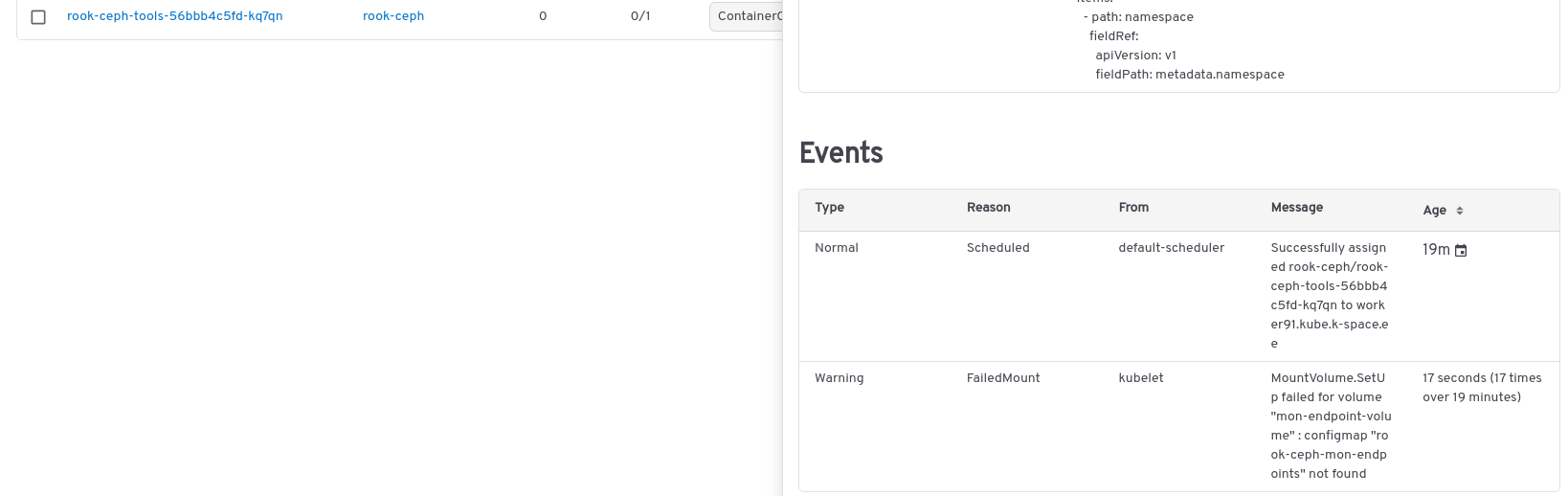Screen dimensions: 1568x496
Task: Click the calendar icon next to 19m
Action: pos(1461,251)
